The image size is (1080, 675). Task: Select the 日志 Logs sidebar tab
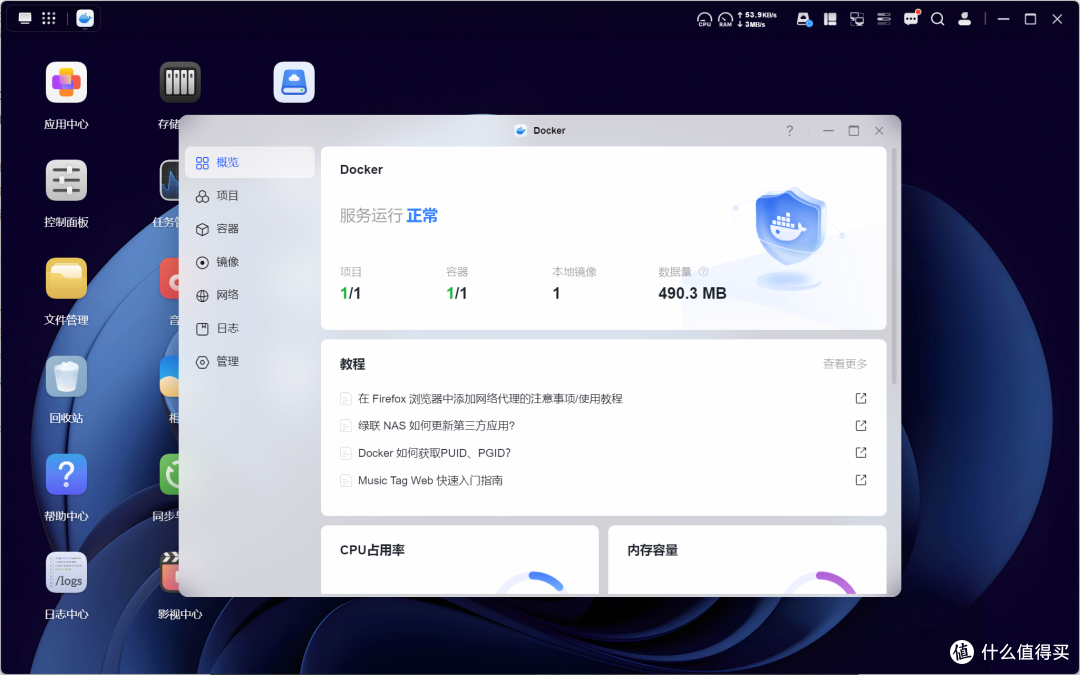point(249,329)
